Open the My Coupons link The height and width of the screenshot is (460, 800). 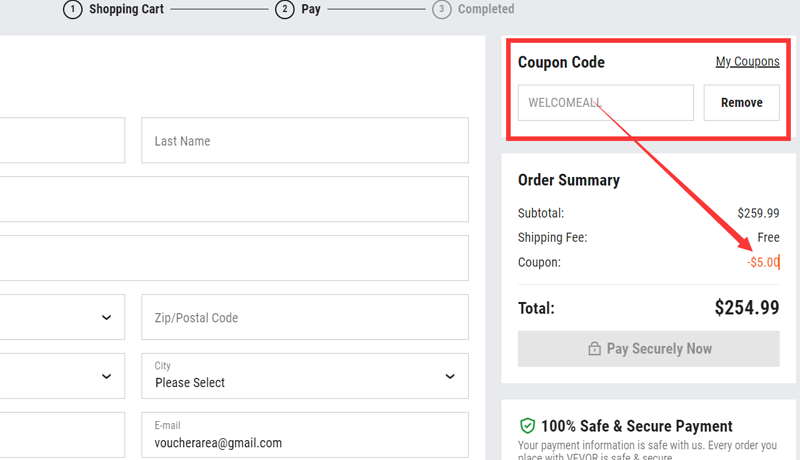(747, 62)
